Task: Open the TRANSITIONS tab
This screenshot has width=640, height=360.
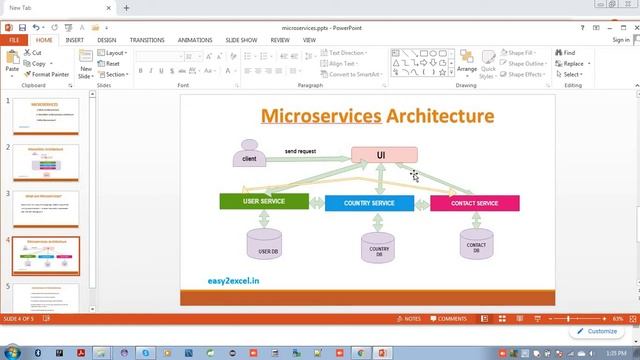Action: (x=147, y=40)
